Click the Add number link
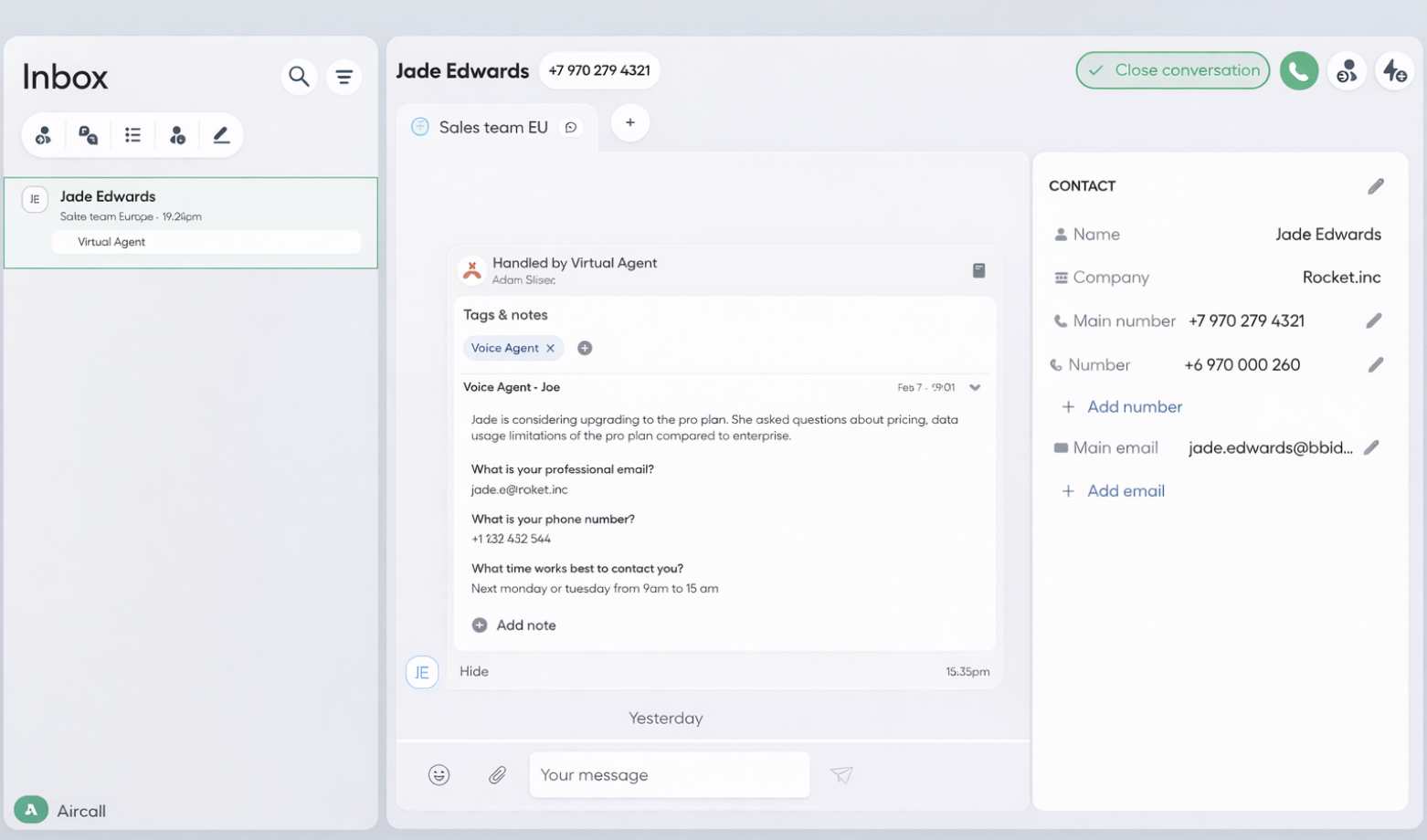The image size is (1427, 840). (1134, 407)
